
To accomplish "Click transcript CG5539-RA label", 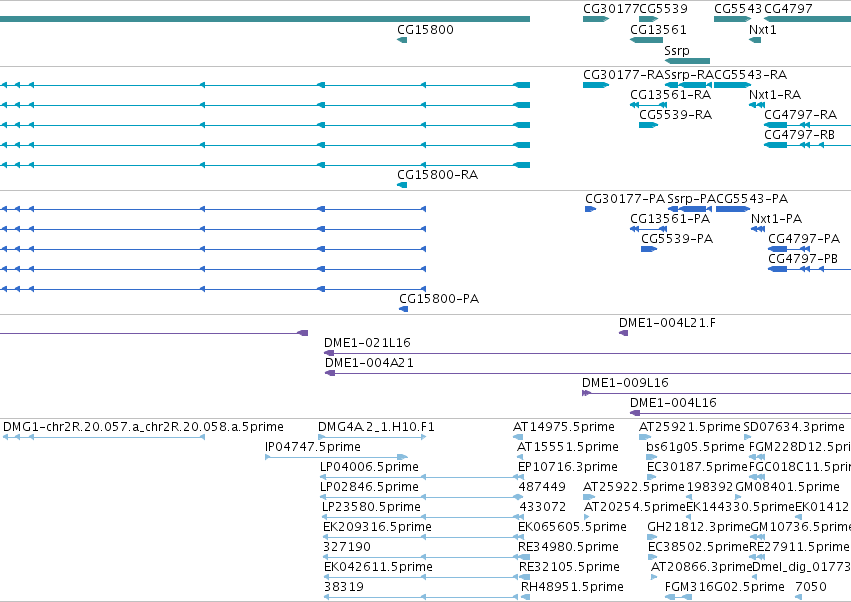I will click(675, 115).
